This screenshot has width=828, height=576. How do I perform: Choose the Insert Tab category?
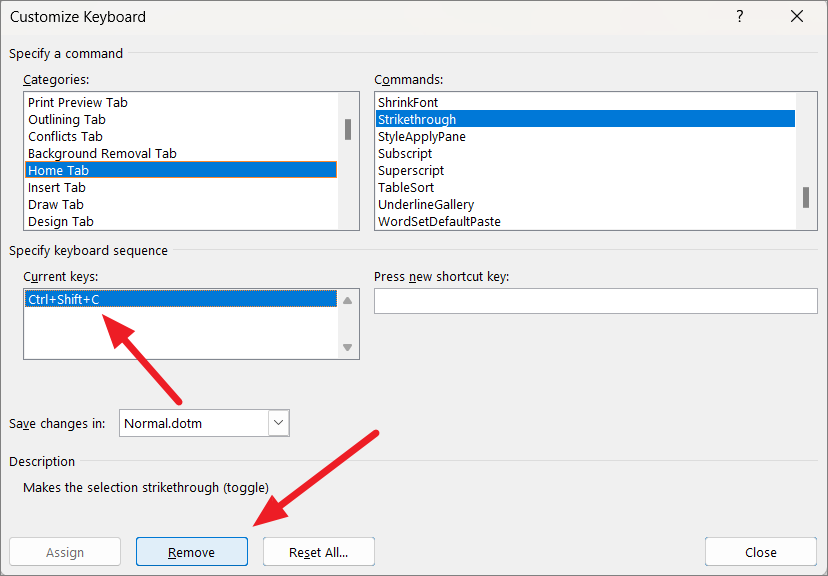[x=57, y=187]
